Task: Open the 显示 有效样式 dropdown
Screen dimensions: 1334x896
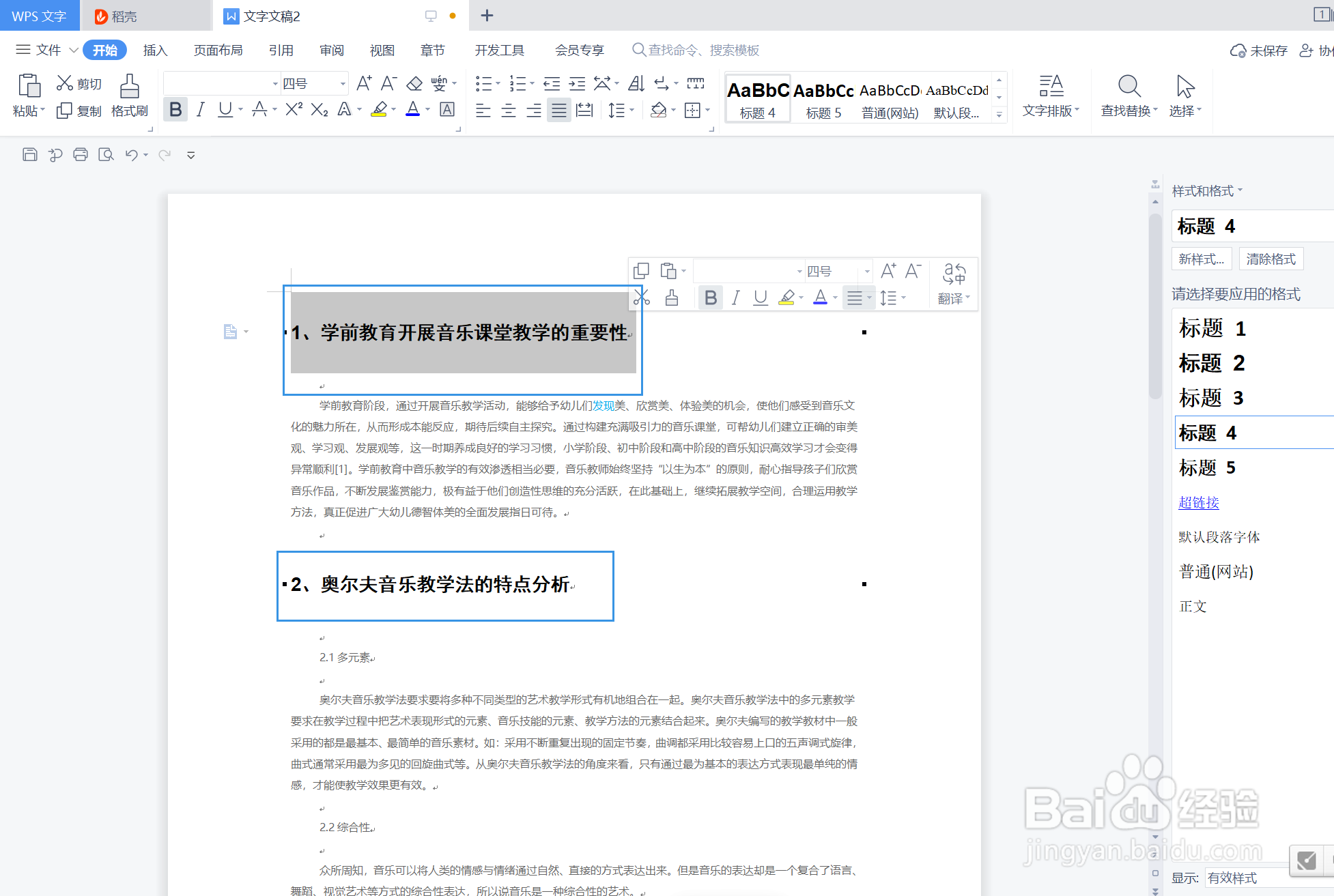Action: click(1269, 878)
